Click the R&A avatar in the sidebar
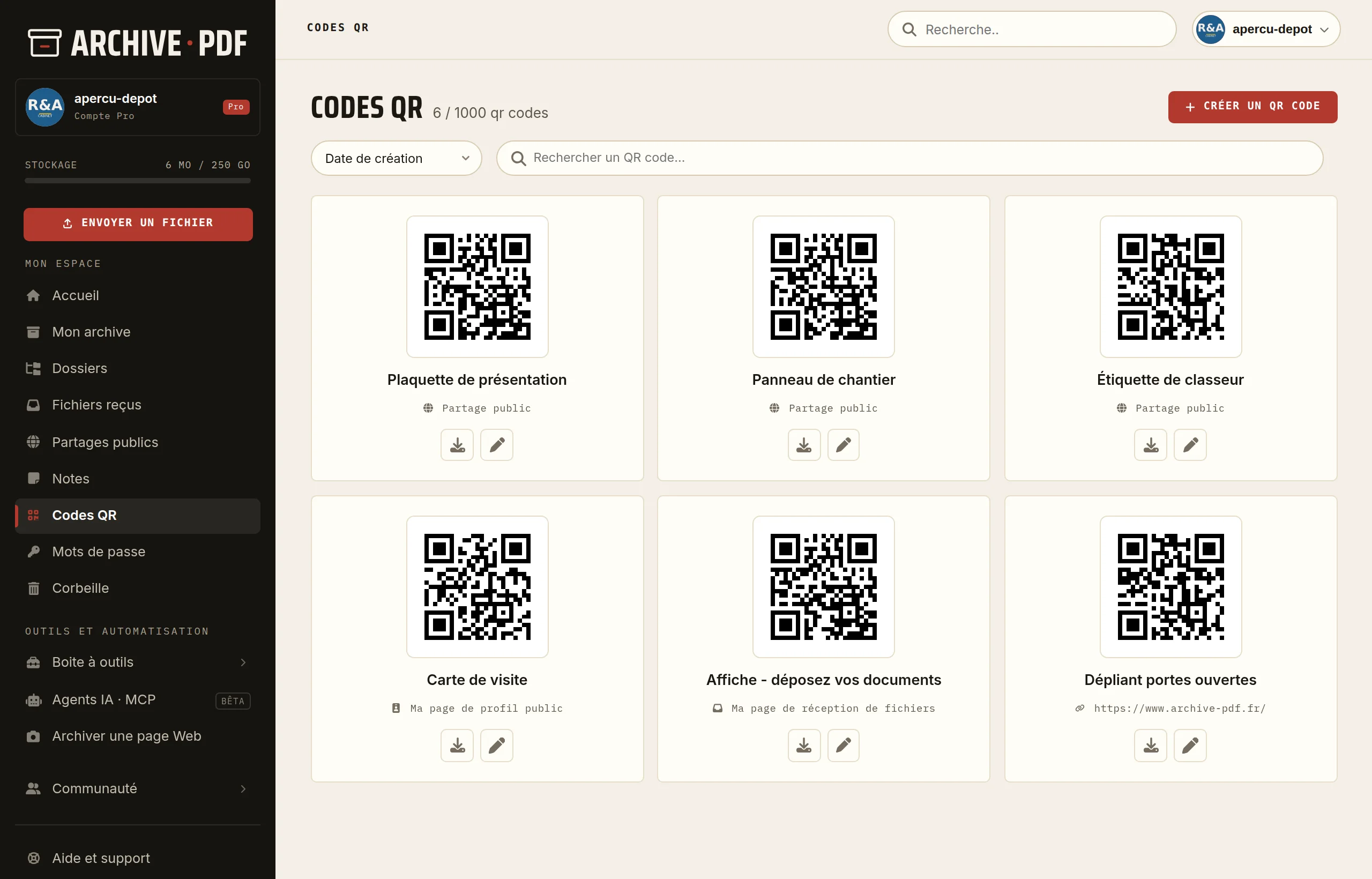 click(45, 107)
